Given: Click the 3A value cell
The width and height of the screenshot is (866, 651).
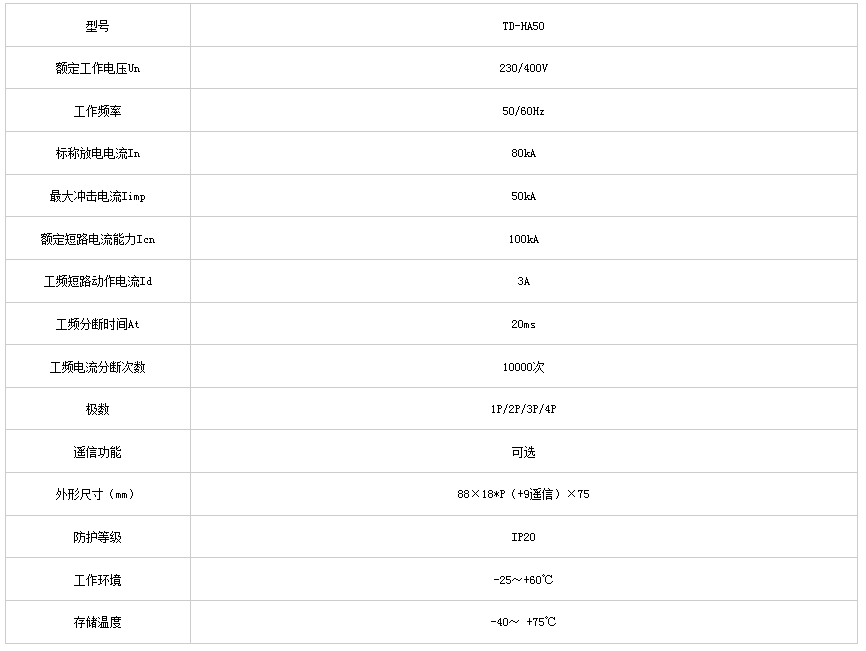Looking at the screenshot, I should tap(523, 282).
